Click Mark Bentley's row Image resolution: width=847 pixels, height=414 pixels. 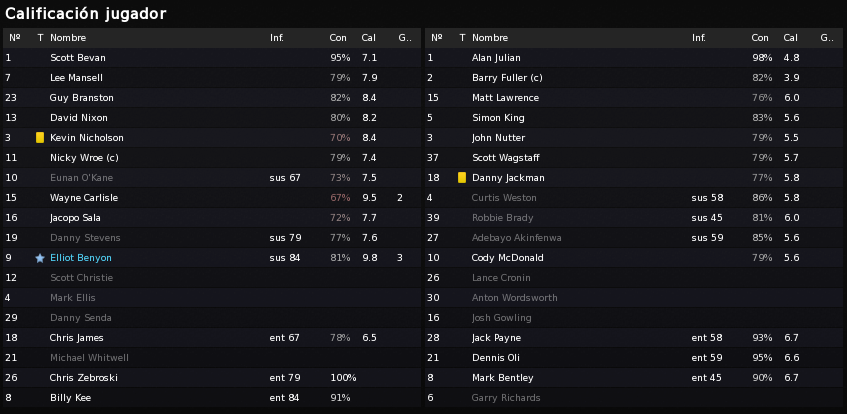pyautogui.click(x=634, y=378)
